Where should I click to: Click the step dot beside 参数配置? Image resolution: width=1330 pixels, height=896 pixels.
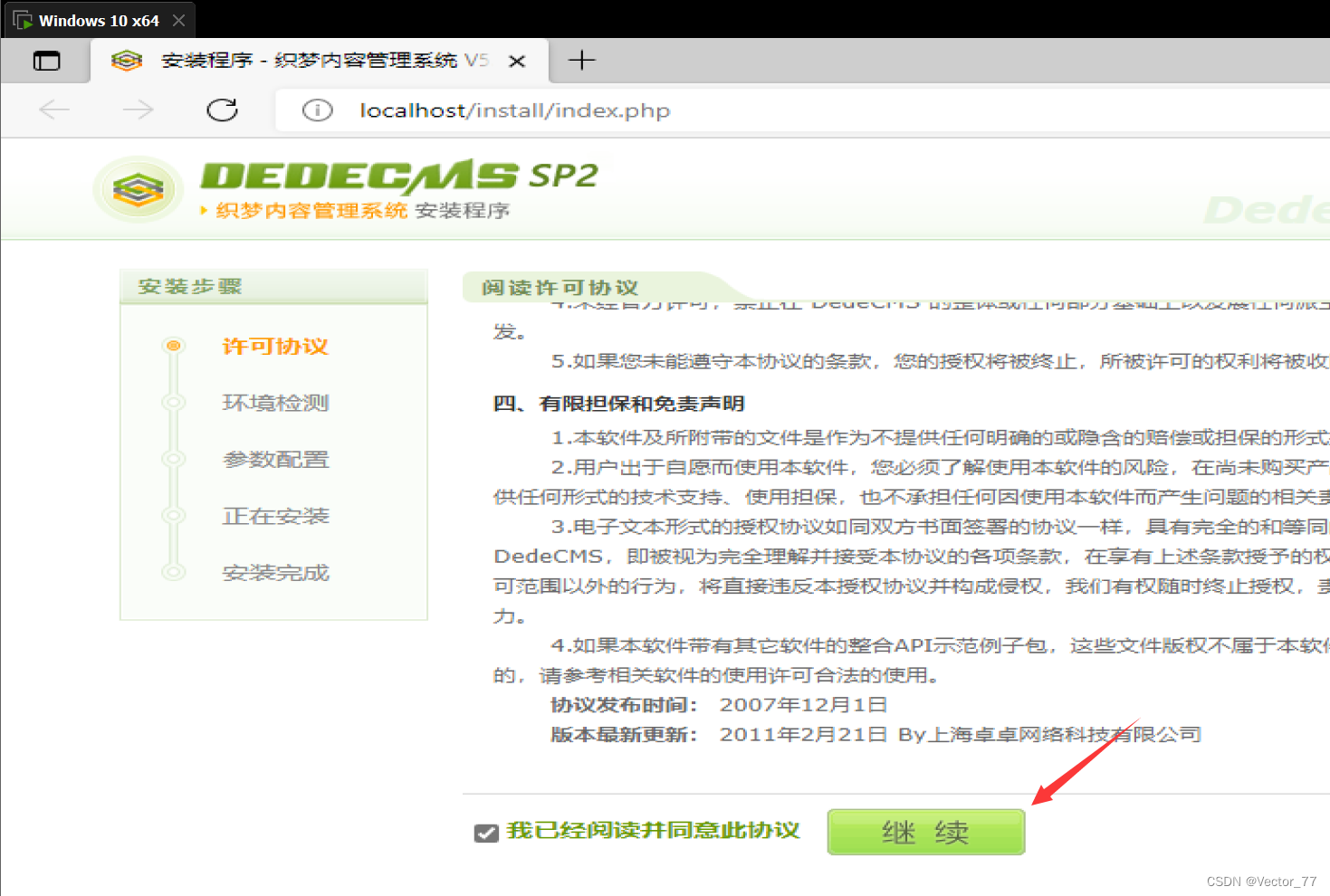coord(173,459)
